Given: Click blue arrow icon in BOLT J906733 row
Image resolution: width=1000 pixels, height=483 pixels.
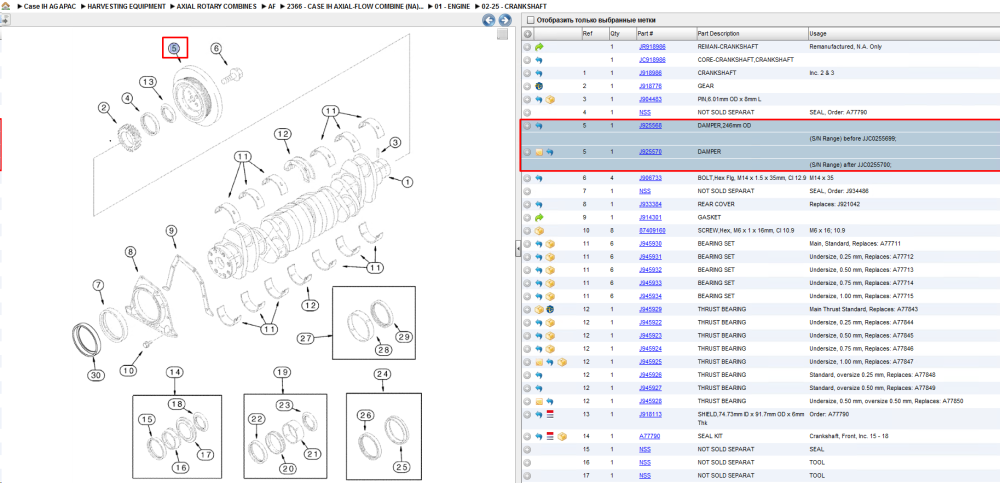Looking at the screenshot, I should pyautogui.click(x=539, y=178).
